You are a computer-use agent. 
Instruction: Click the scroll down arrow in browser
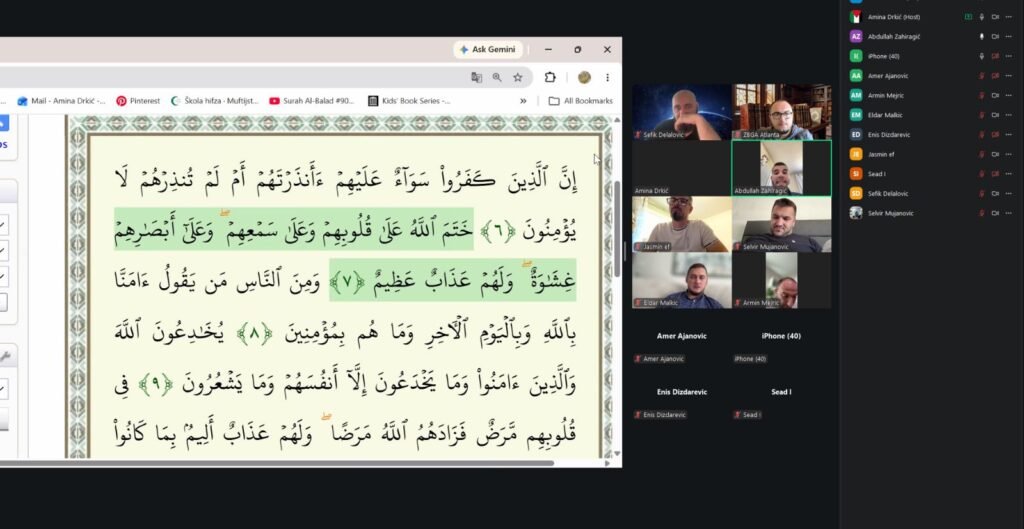pyautogui.click(x=617, y=453)
